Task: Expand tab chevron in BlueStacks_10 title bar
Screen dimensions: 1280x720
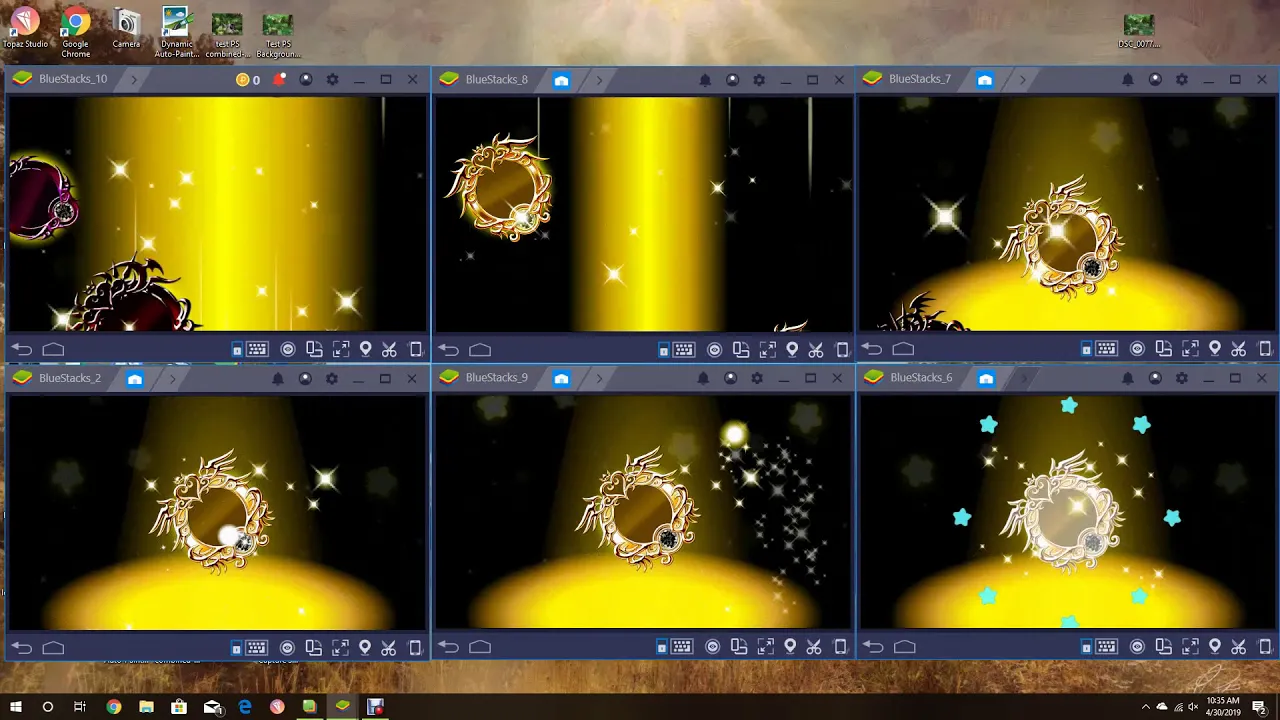Action: point(133,80)
